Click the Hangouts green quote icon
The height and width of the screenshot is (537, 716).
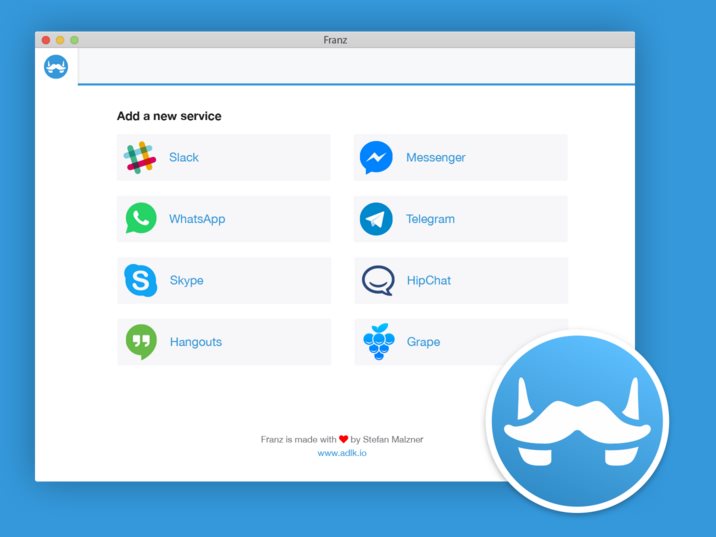(x=141, y=342)
